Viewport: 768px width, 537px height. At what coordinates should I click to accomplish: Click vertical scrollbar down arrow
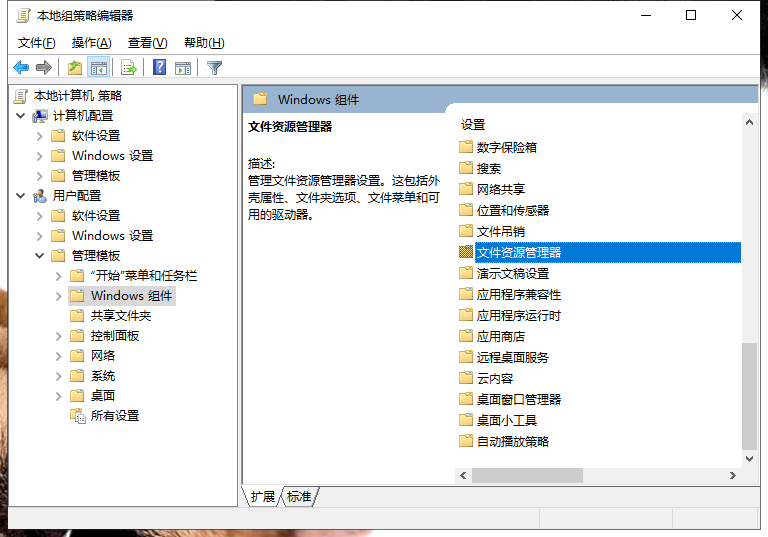pyautogui.click(x=749, y=459)
